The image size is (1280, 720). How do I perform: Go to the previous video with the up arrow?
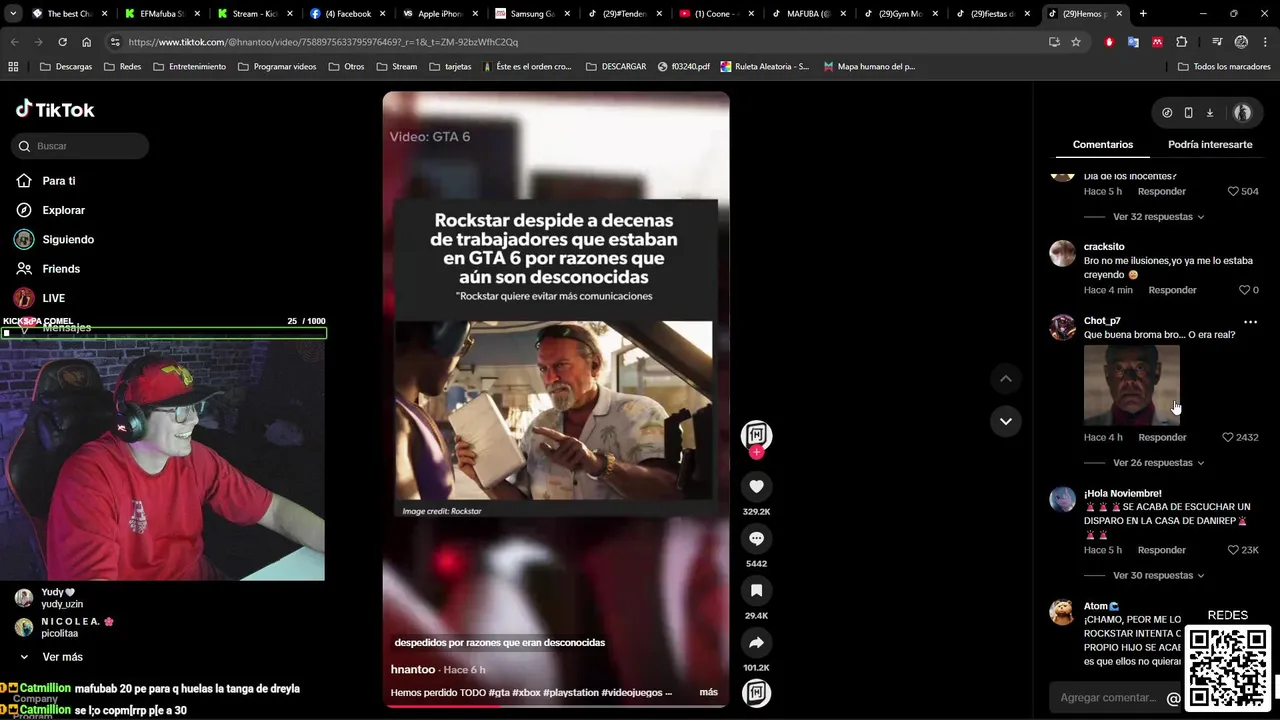pos(1006,379)
